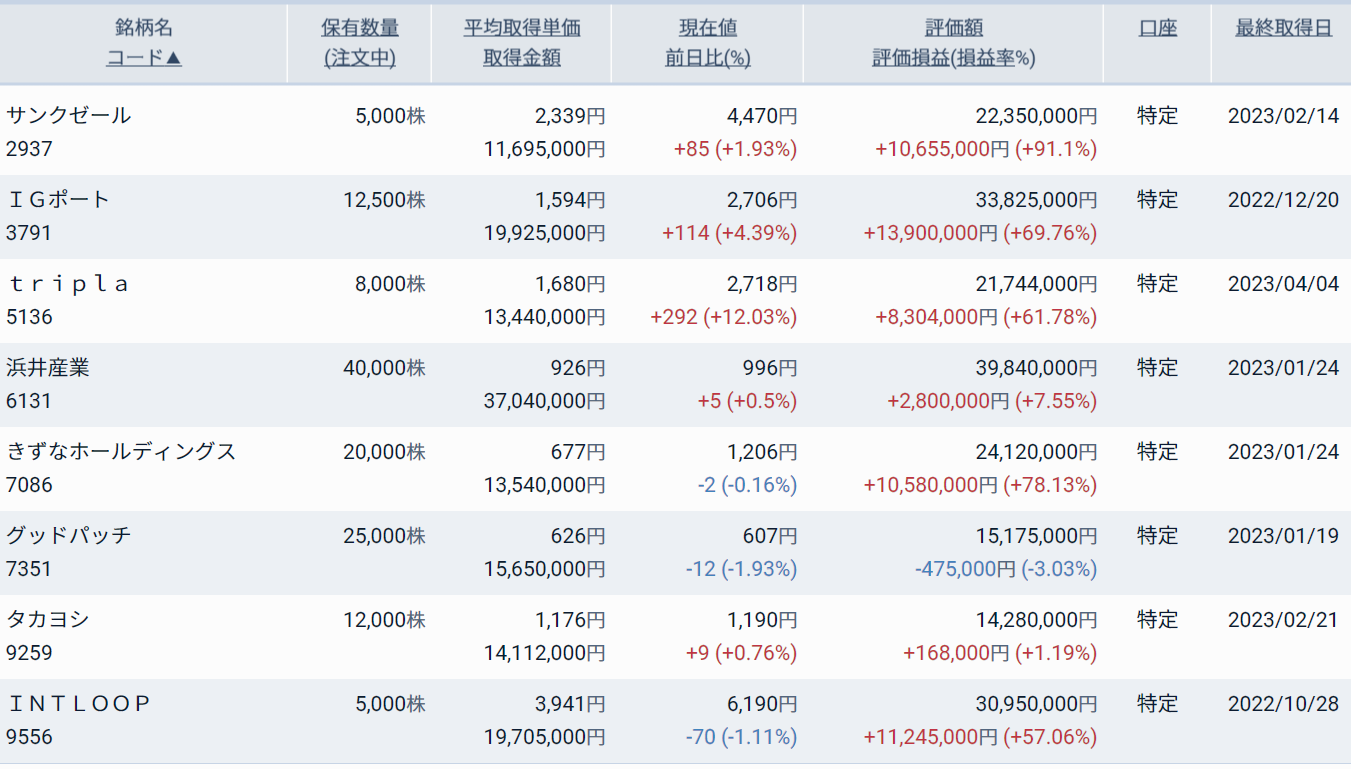The image size is (1351, 769).
Task: Sort by 取得金額 header
Action: [x=522, y=58]
